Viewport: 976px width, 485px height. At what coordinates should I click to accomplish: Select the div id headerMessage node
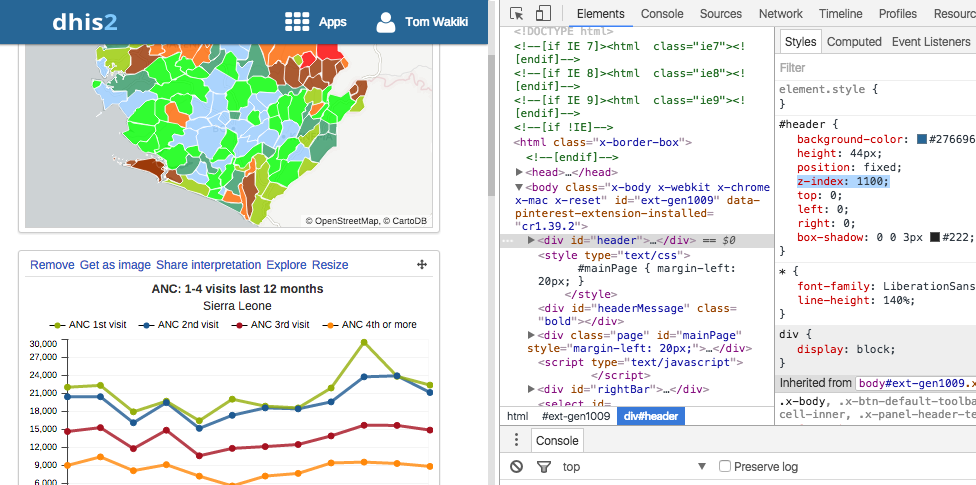[x=638, y=314]
